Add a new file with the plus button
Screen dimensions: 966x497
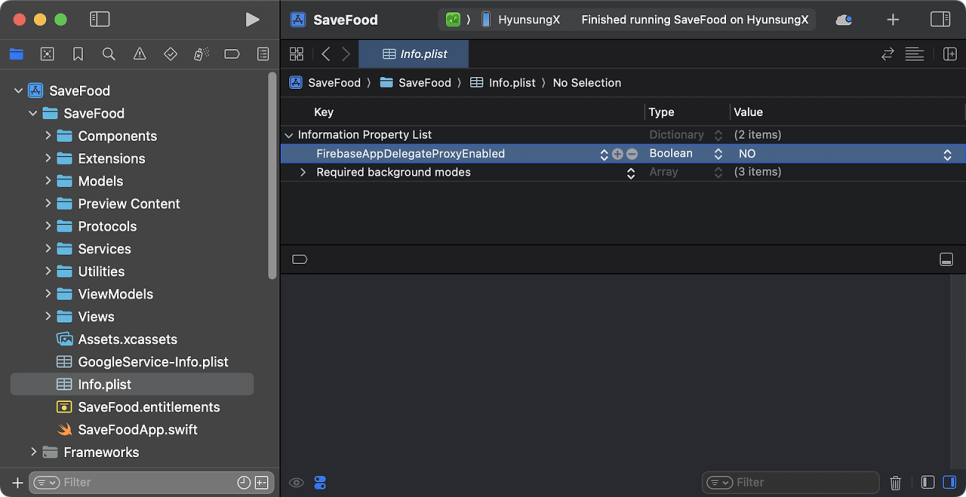(x=17, y=482)
